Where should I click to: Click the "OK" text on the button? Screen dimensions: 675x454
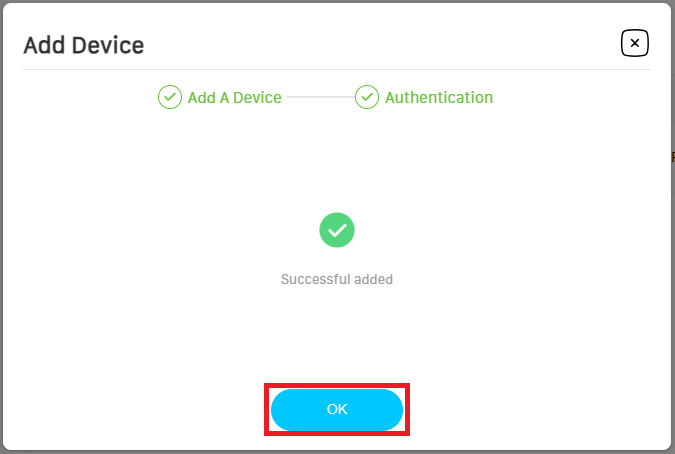337,410
